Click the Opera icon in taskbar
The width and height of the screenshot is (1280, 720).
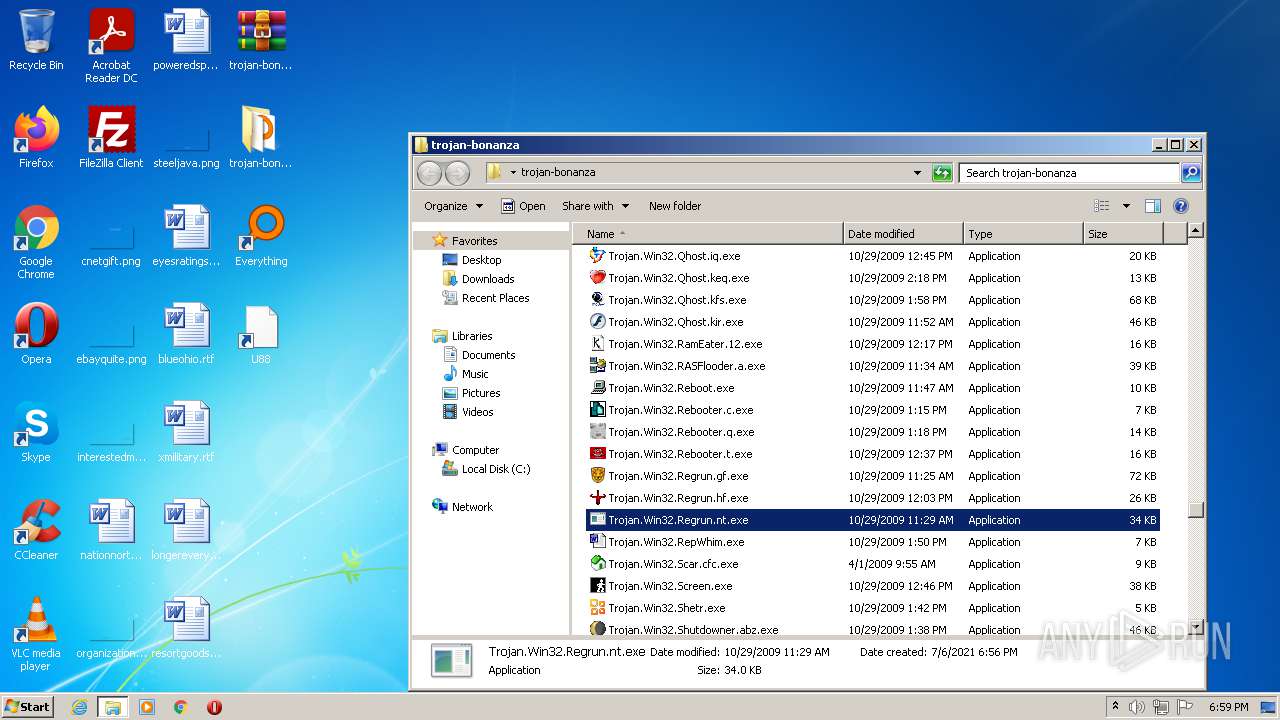coord(214,707)
